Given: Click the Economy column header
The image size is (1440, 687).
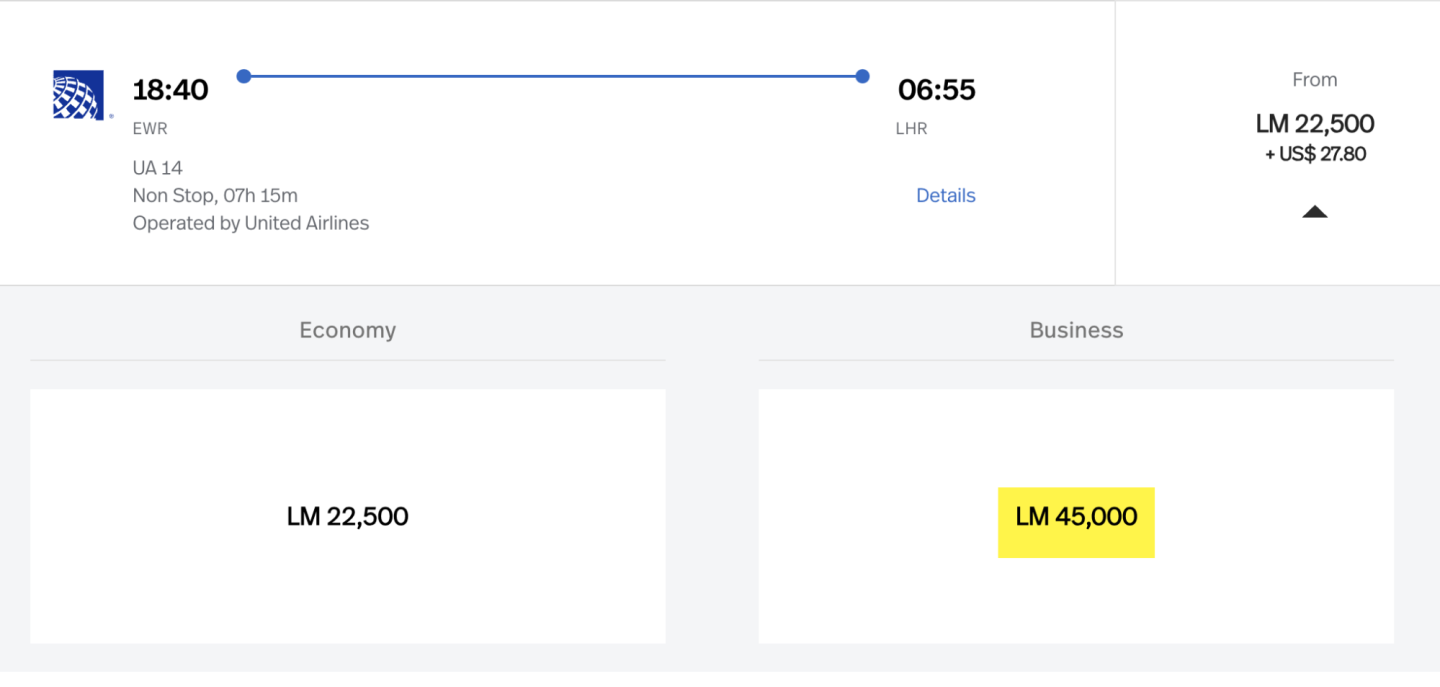Looking at the screenshot, I should (x=347, y=330).
